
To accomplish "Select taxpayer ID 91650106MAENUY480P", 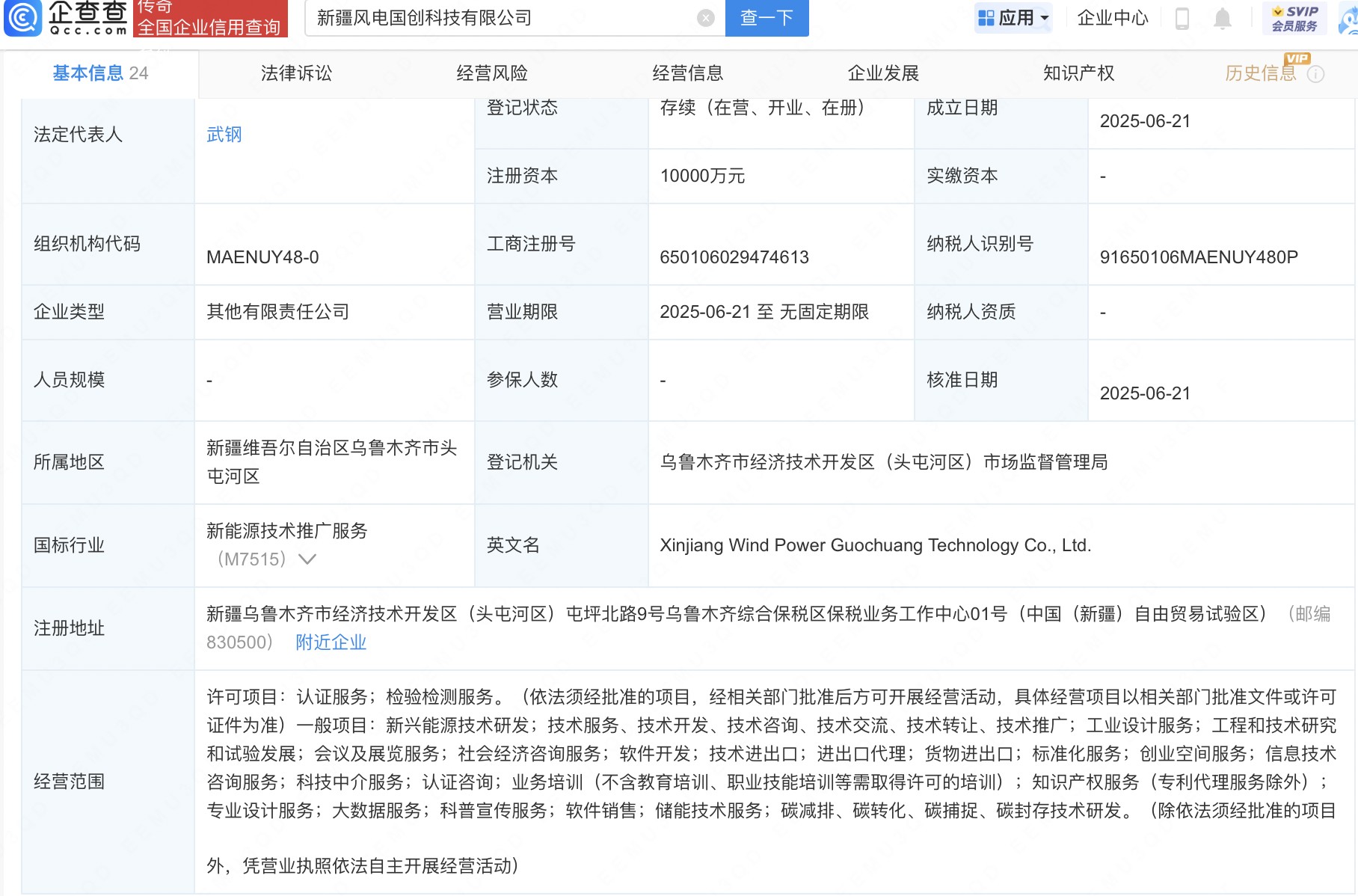I will coord(1199,257).
